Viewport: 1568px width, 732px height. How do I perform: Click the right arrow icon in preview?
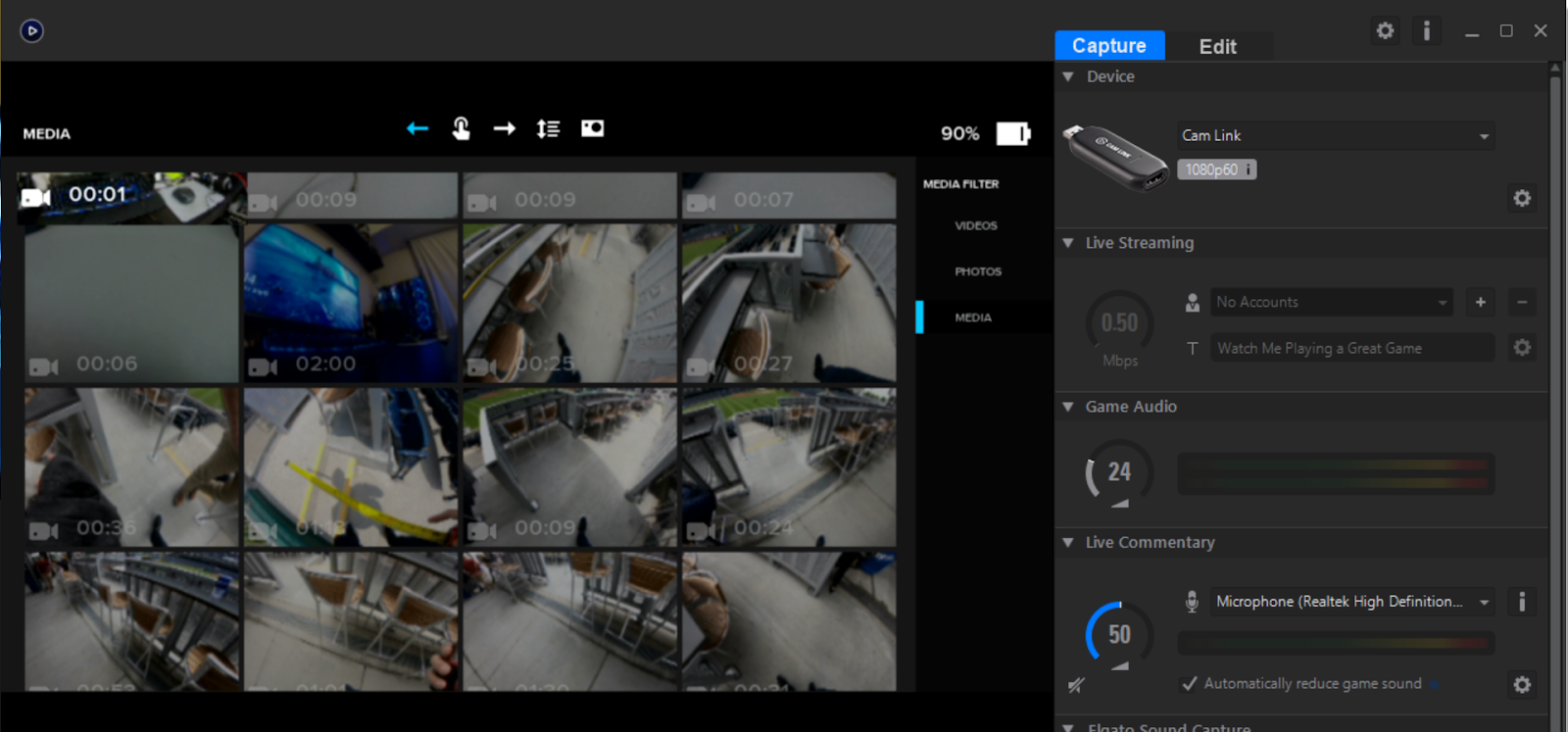pyautogui.click(x=505, y=128)
